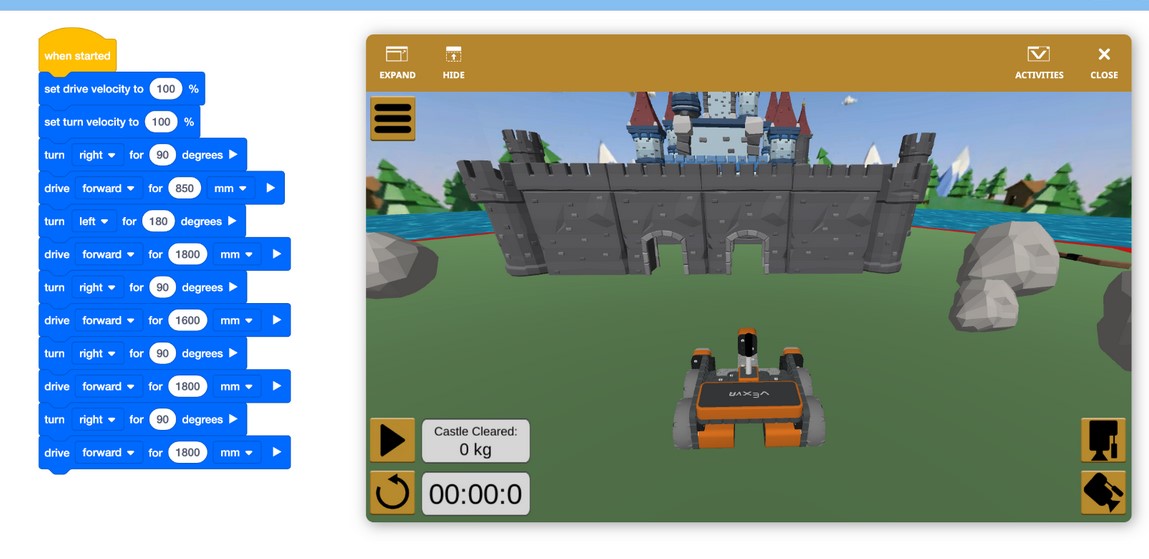Image resolution: width=1149 pixels, height=559 pixels.
Task: Edit the drive velocity 100 value
Action: [165, 89]
